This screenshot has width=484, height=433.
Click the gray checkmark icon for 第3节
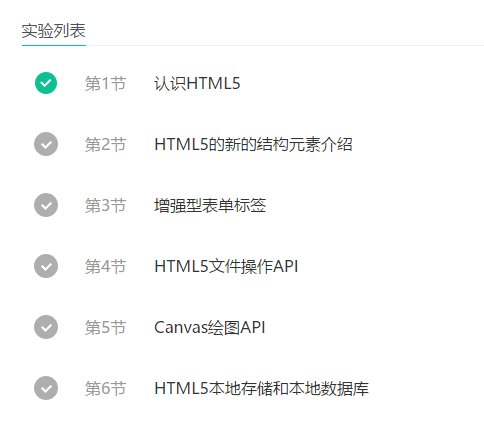(x=46, y=205)
